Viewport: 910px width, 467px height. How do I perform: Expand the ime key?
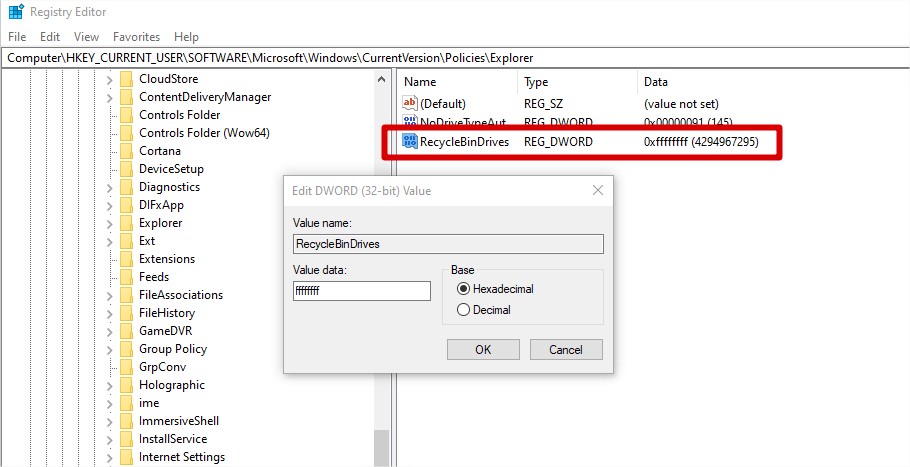pyautogui.click(x=109, y=403)
